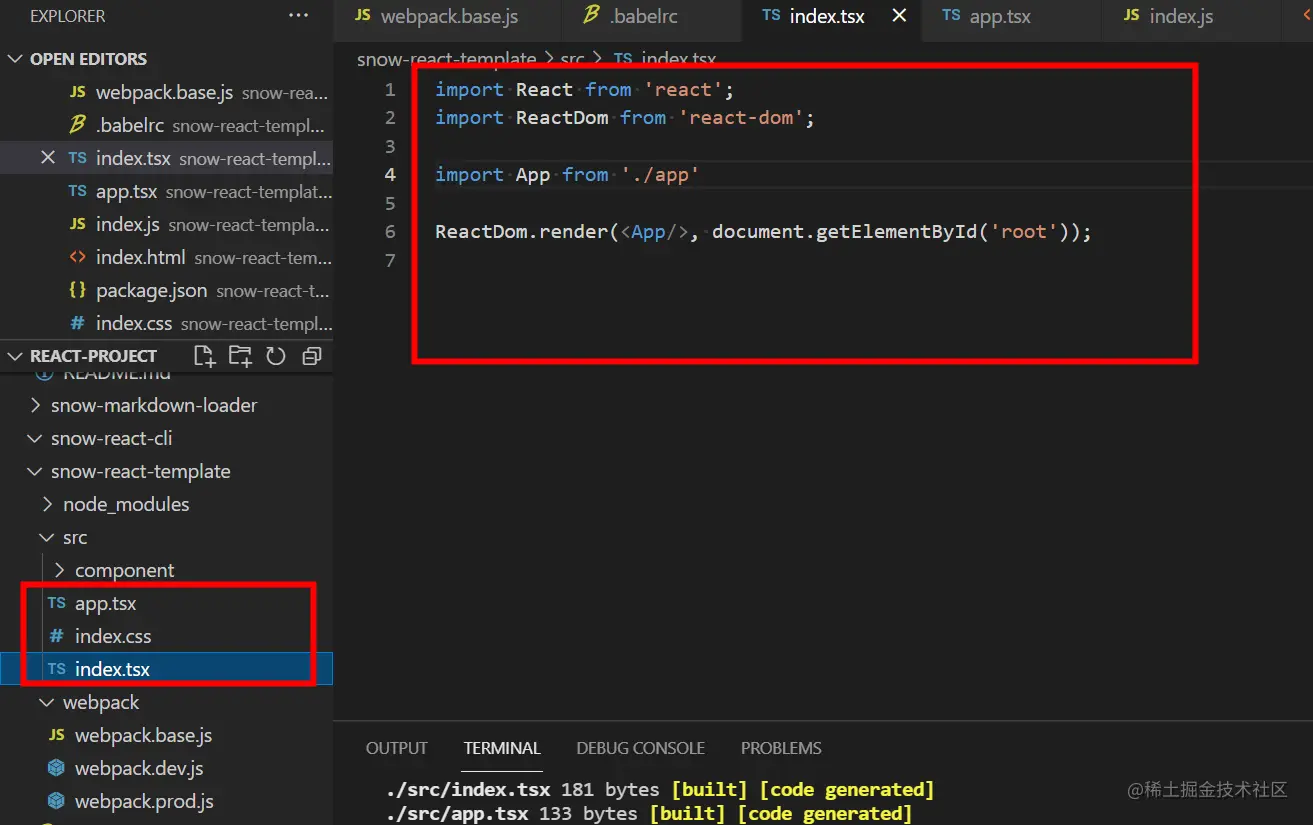Open index.js from Open Editors list
The image size is (1313, 825).
tap(166, 224)
